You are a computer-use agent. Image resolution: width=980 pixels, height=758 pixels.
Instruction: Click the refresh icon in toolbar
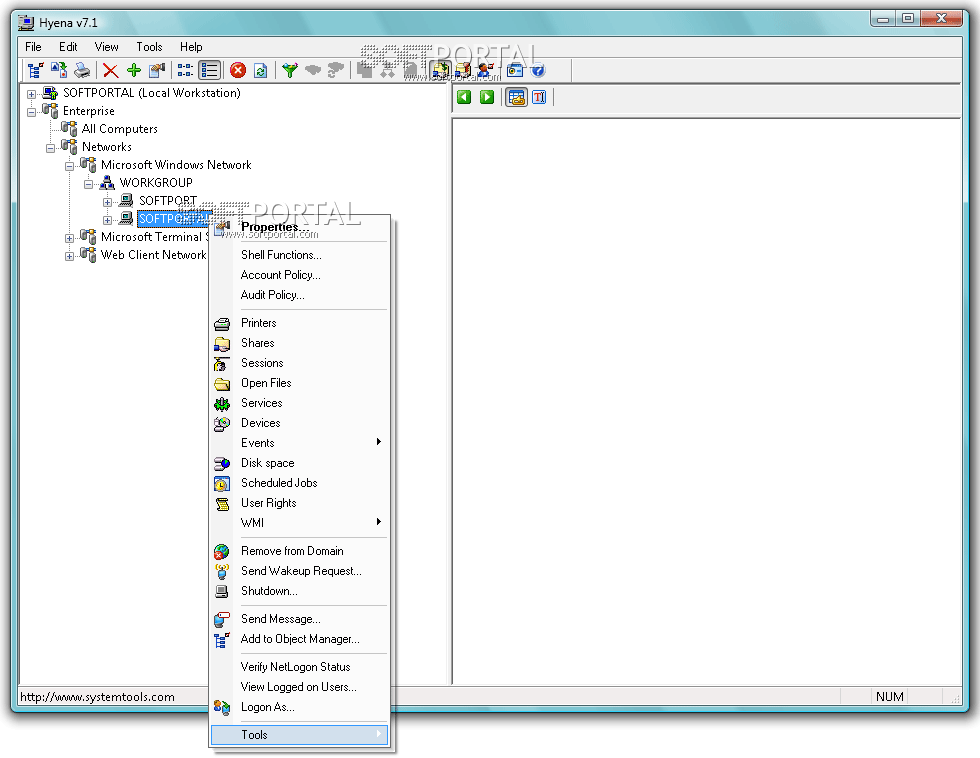point(260,70)
